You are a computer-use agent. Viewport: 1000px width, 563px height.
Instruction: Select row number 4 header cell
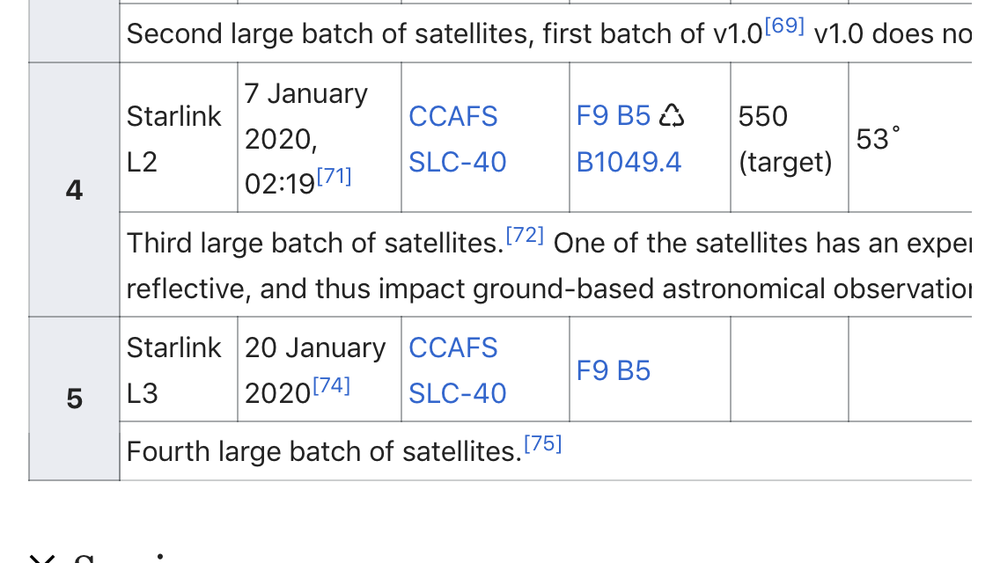pyautogui.click(x=74, y=190)
